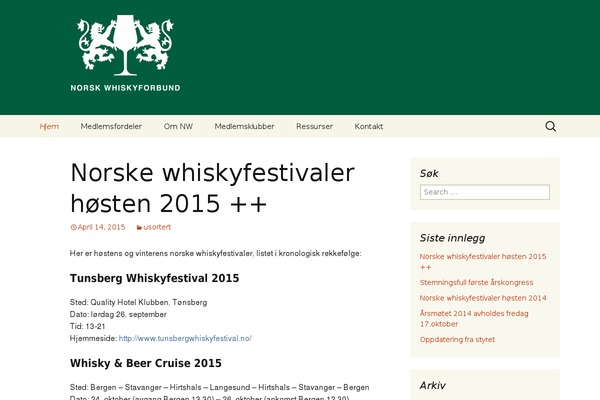Click the April 14, 2015 date link
The width and height of the screenshot is (600, 400).
(101, 227)
